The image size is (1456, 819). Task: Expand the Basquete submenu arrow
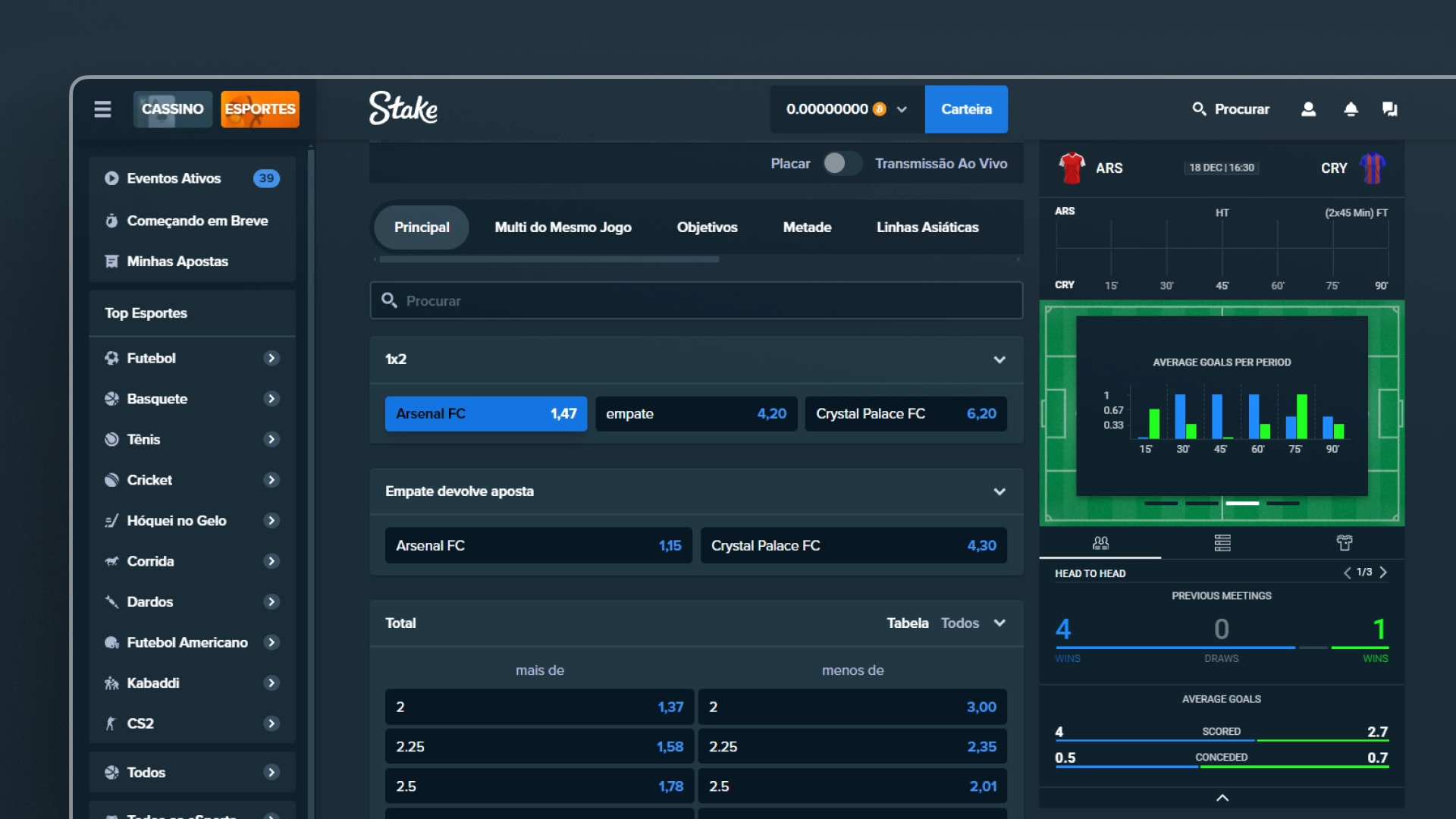271,399
